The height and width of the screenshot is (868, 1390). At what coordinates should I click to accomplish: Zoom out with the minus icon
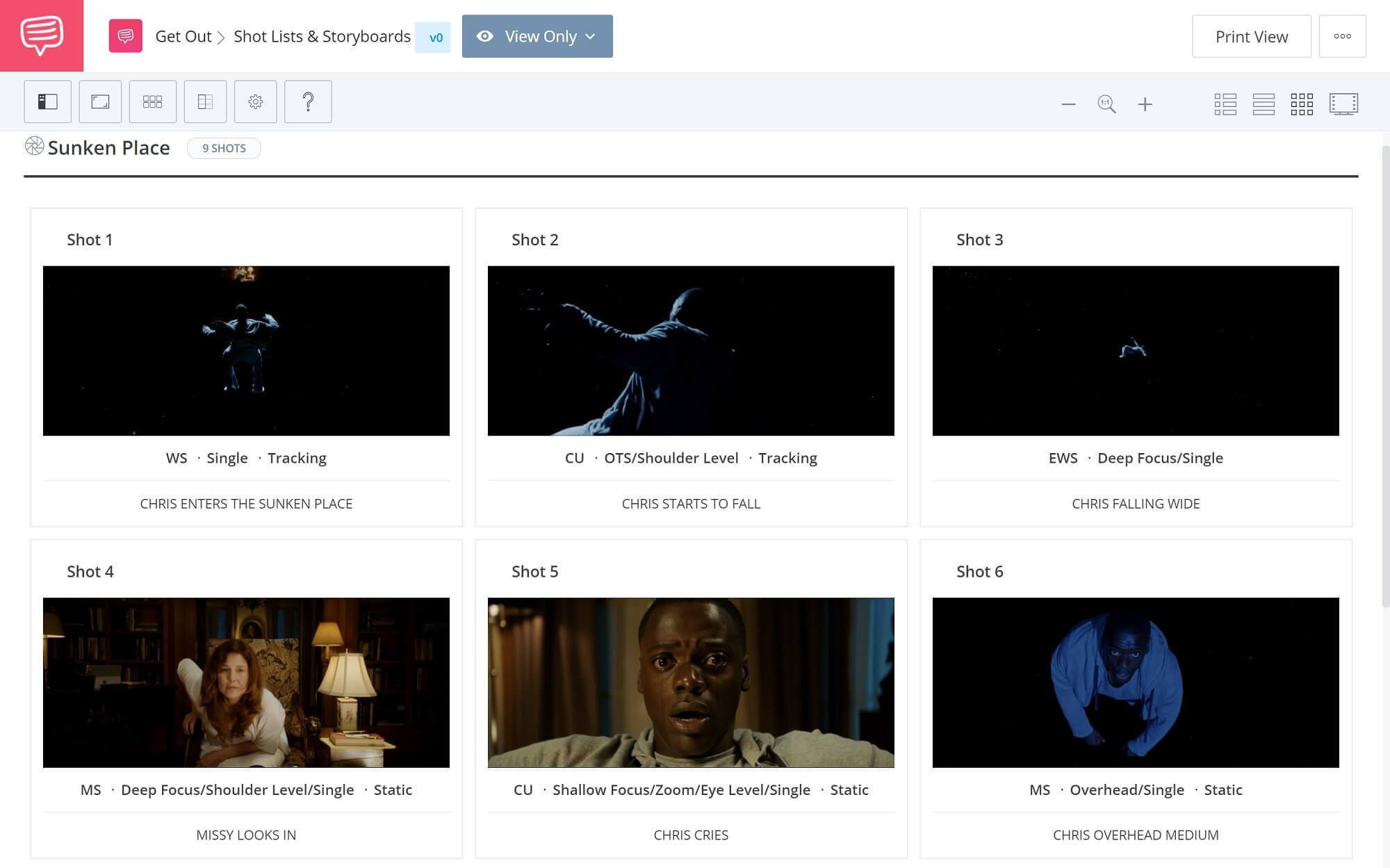(1069, 104)
